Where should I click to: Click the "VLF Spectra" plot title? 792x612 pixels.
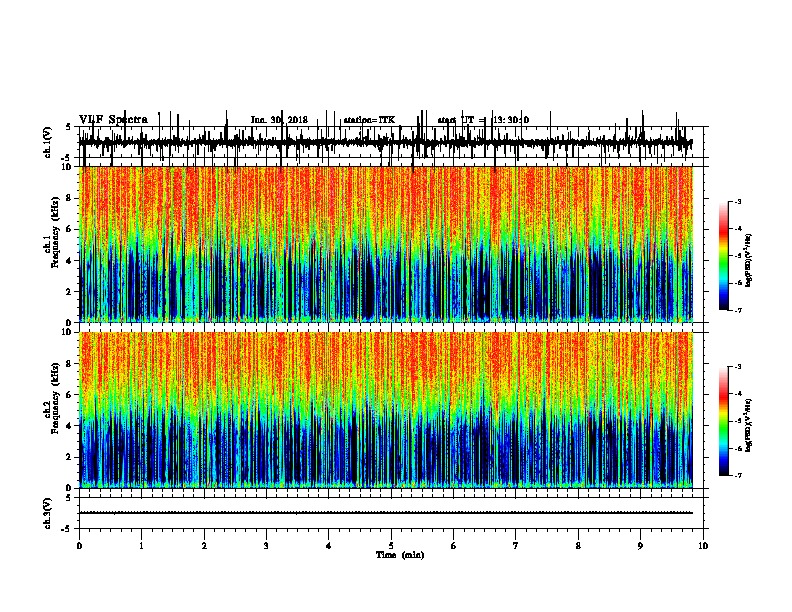pos(113,120)
